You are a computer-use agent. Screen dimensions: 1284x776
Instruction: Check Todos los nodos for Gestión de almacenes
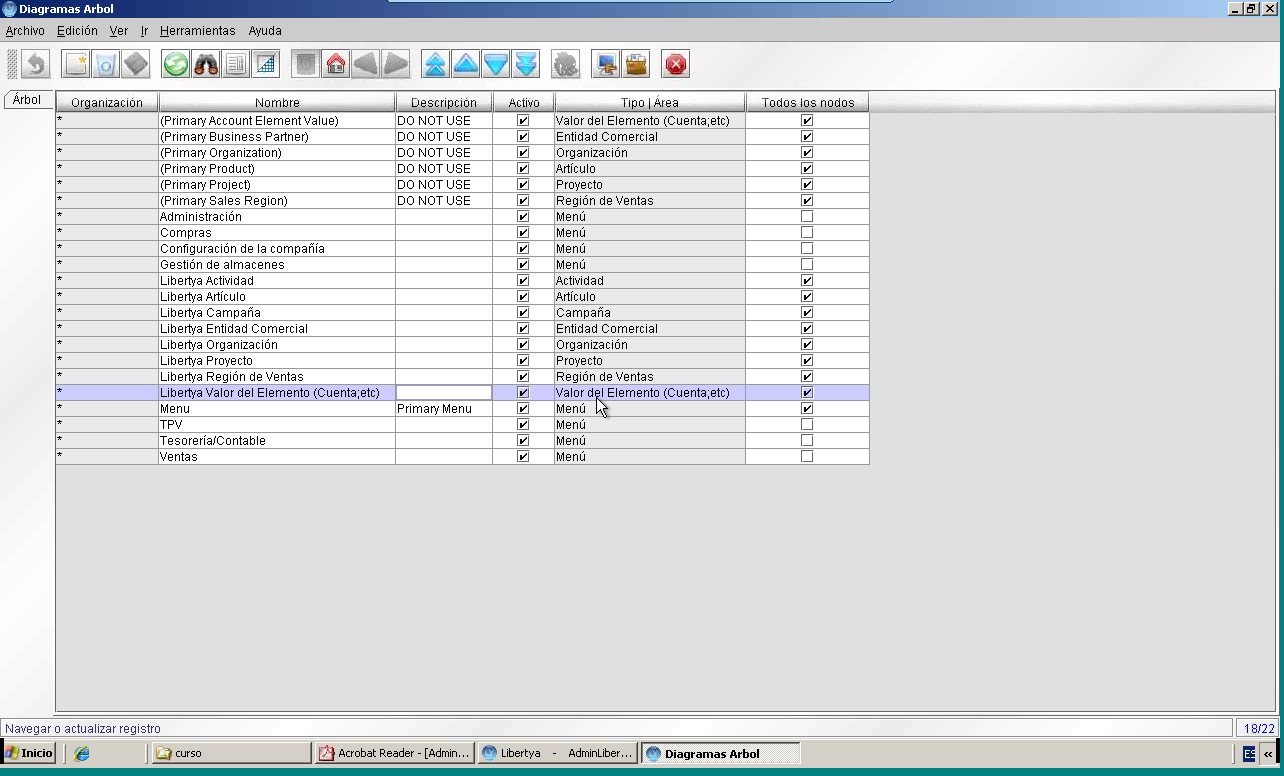point(807,265)
